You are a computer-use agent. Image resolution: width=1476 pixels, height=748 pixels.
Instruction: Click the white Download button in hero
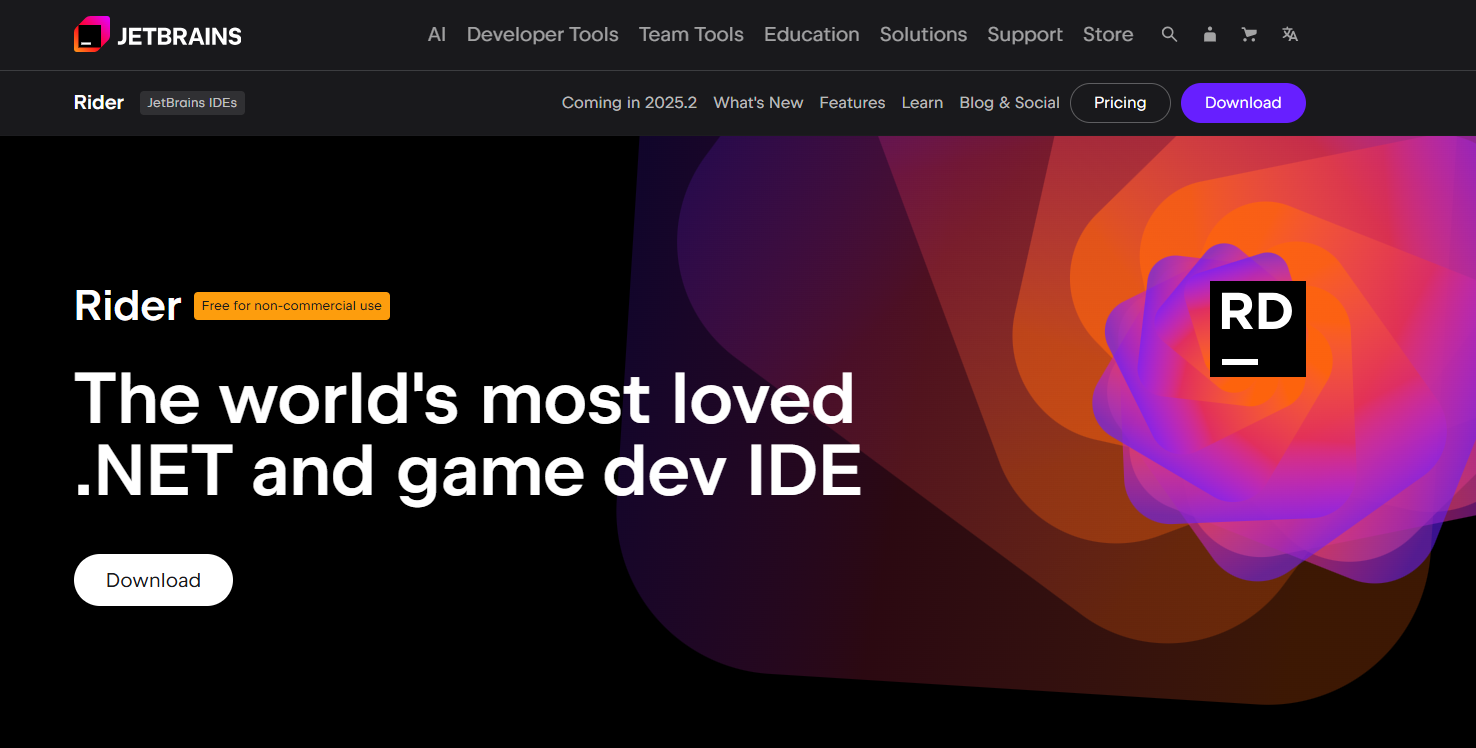pos(153,580)
